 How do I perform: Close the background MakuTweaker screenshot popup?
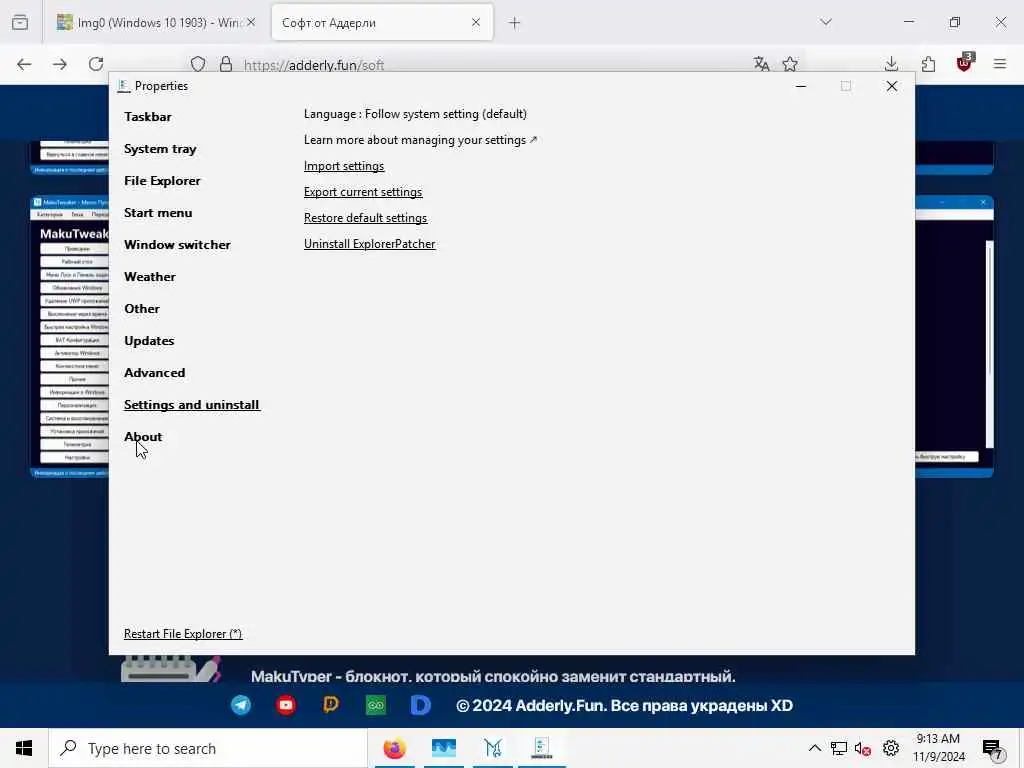(x=983, y=202)
